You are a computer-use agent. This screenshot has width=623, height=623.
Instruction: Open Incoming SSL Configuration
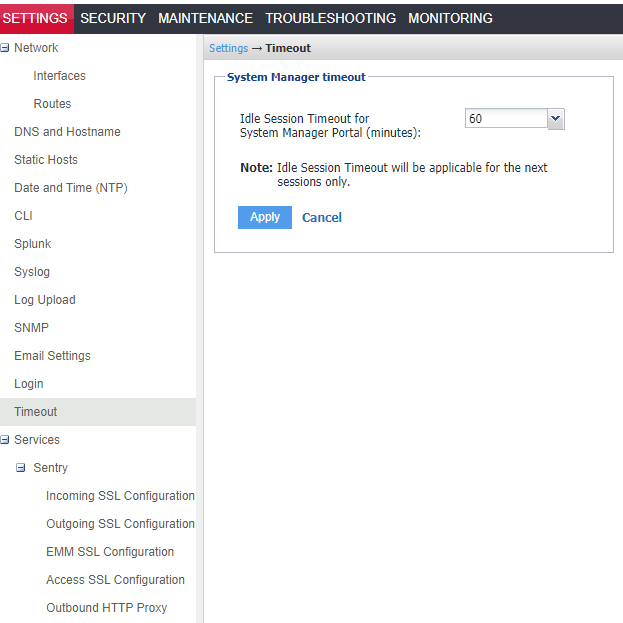tap(120, 496)
